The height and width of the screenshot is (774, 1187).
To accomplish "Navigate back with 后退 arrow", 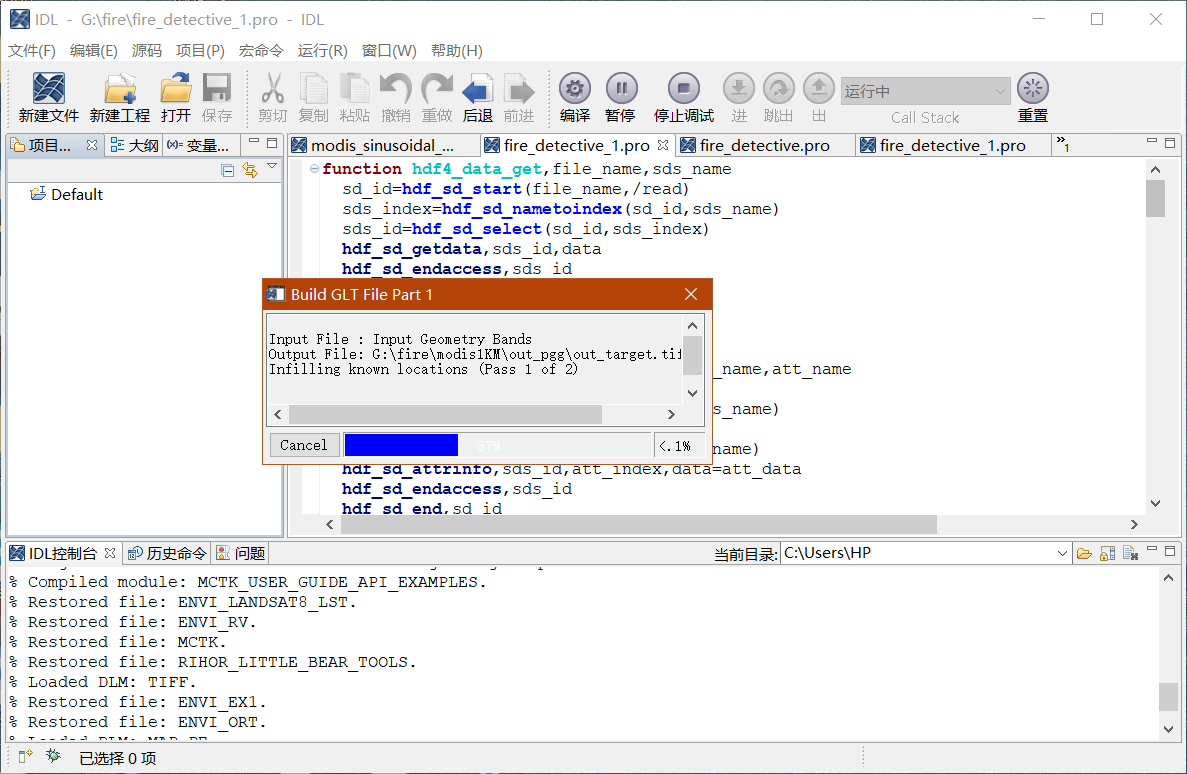I will coord(478,98).
